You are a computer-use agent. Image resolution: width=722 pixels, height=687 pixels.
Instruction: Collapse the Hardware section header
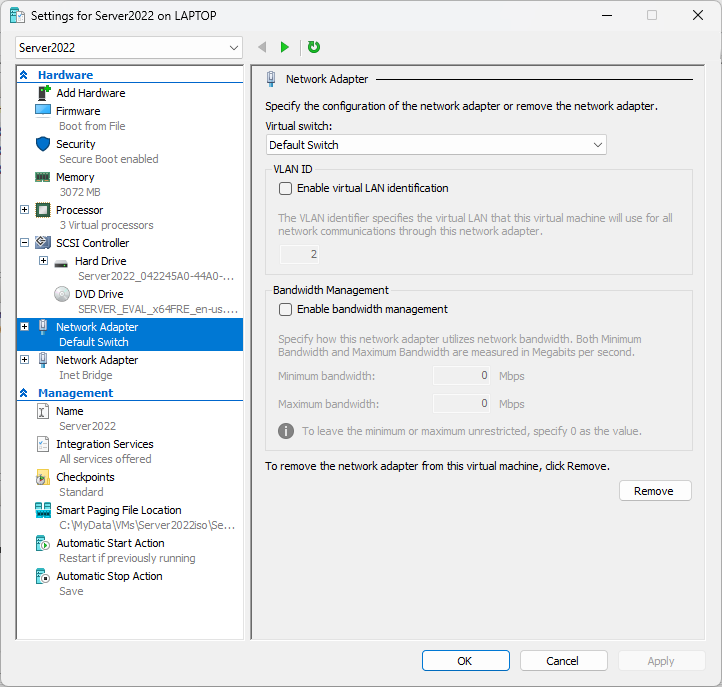click(24, 75)
